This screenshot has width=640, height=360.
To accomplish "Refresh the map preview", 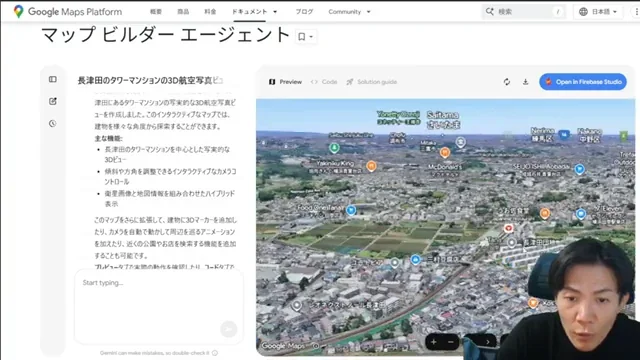I will click(x=507, y=82).
